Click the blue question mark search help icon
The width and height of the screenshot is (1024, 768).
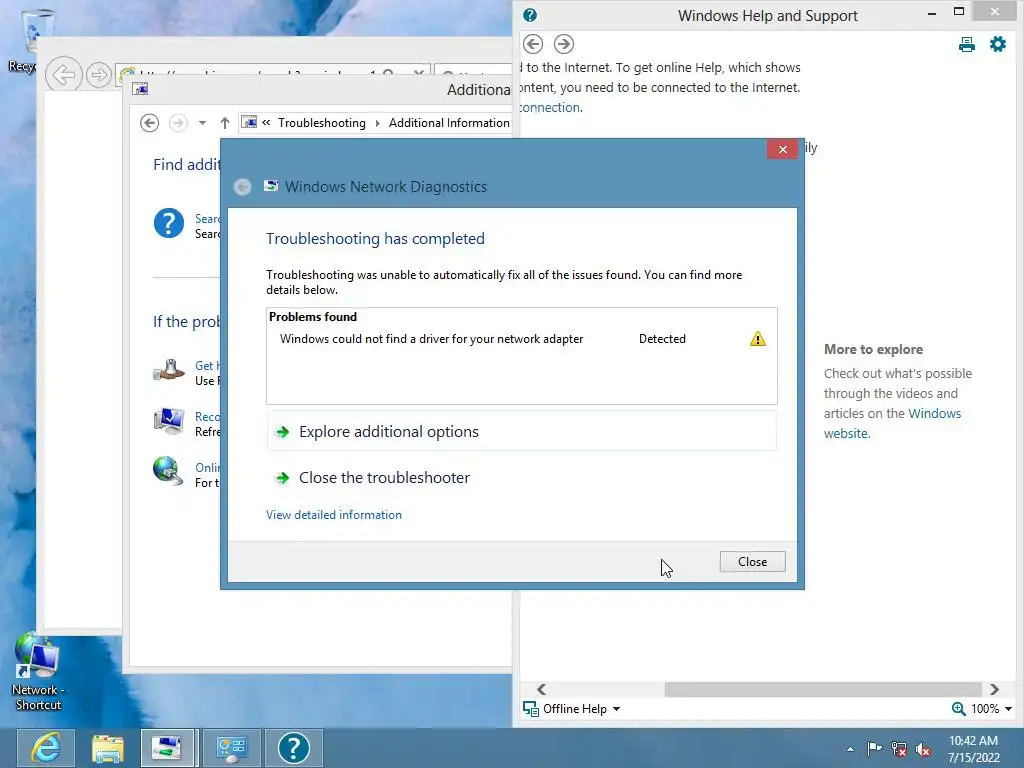tap(168, 223)
